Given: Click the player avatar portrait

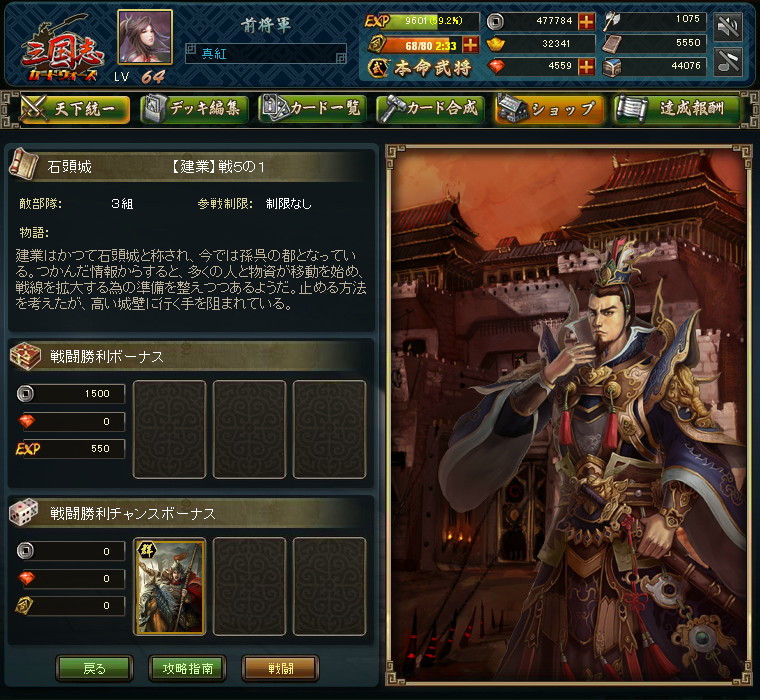Looking at the screenshot, I should tap(145, 37).
